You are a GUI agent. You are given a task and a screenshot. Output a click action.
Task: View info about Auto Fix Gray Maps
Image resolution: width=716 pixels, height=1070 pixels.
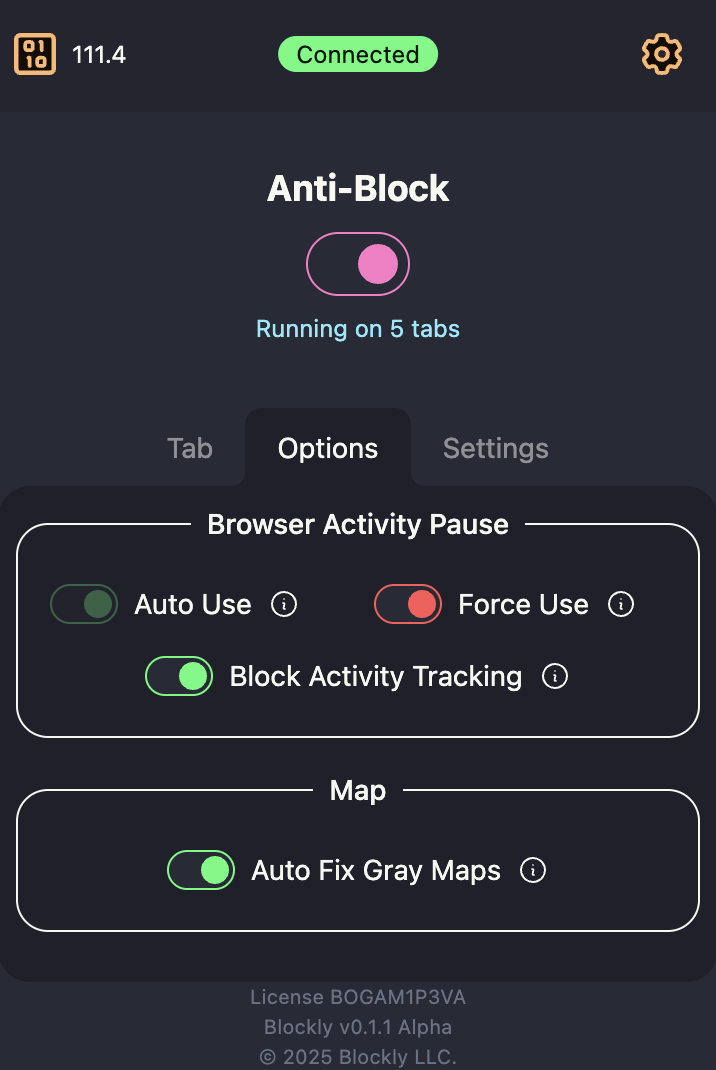(x=533, y=871)
